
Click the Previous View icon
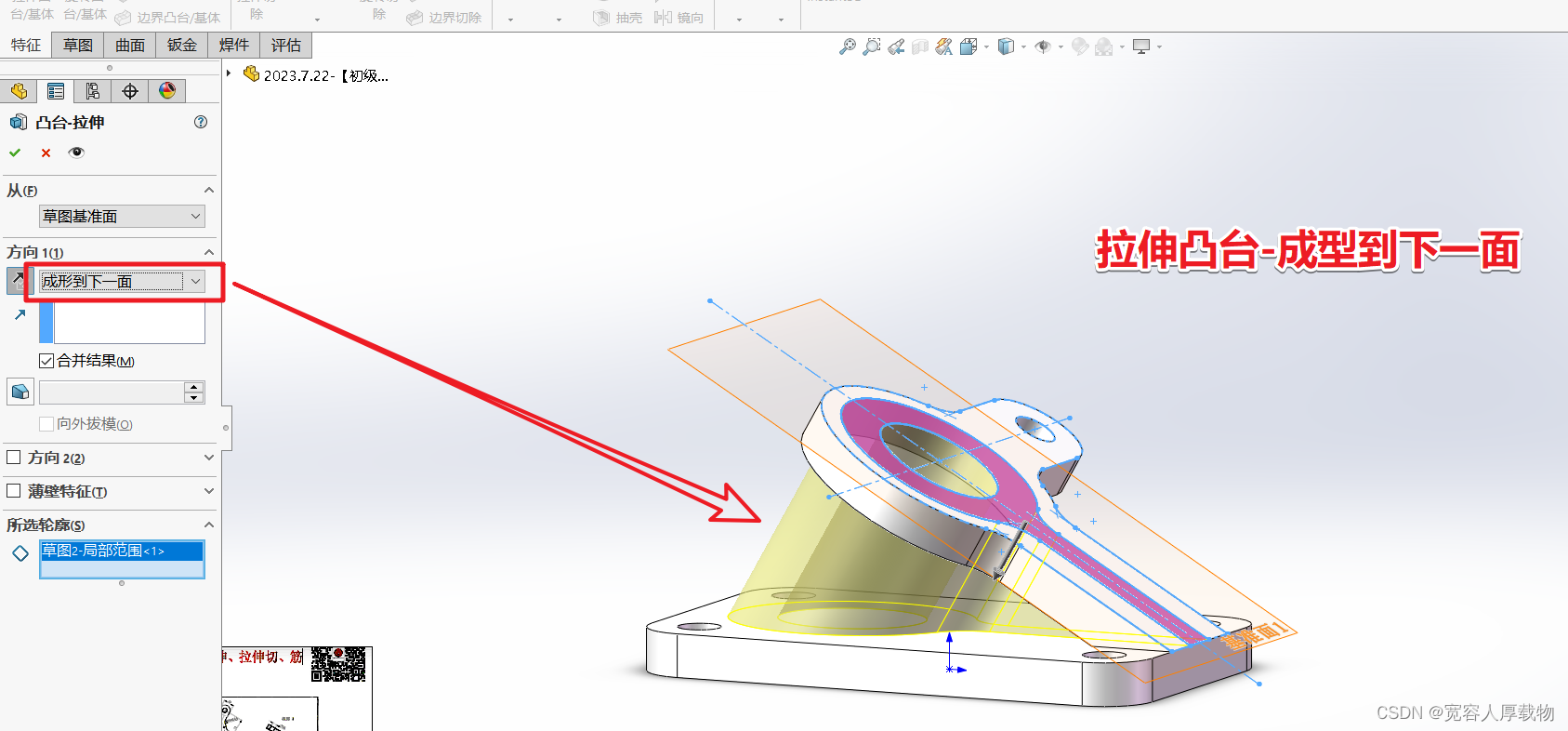(896, 47)
